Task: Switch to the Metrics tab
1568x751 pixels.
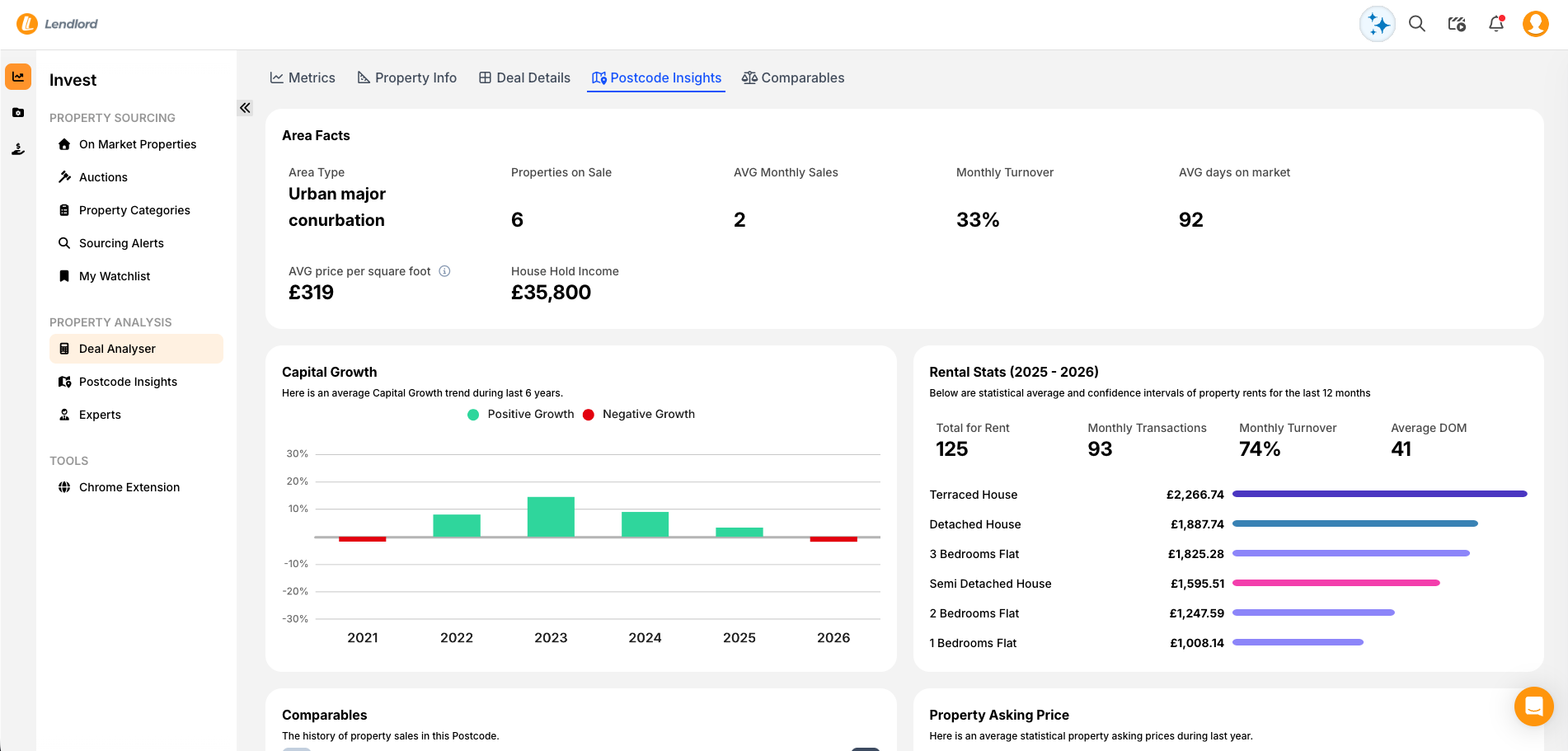Action: coord(303,78)
